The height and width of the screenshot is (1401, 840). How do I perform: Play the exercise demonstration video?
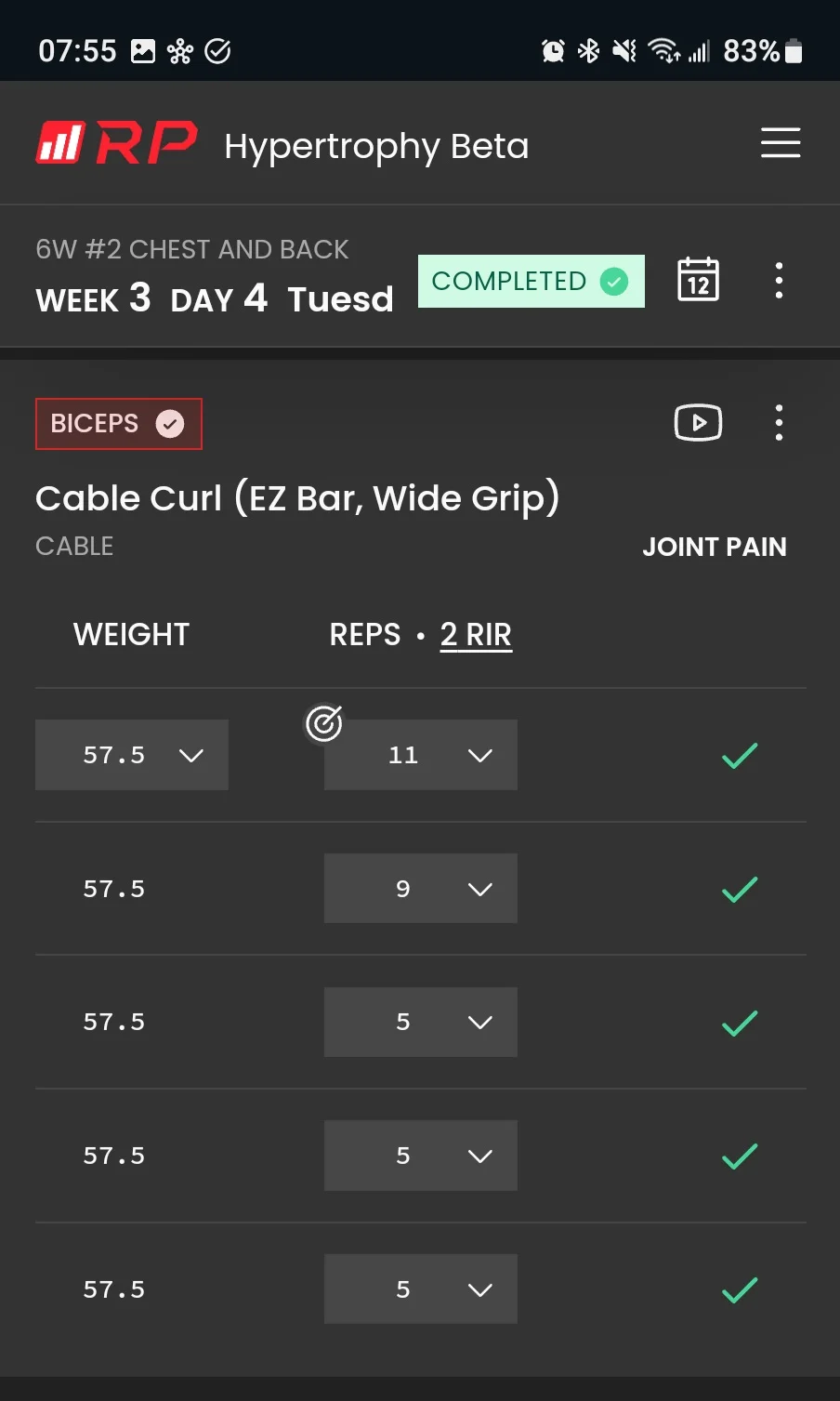tap(698, 423)
